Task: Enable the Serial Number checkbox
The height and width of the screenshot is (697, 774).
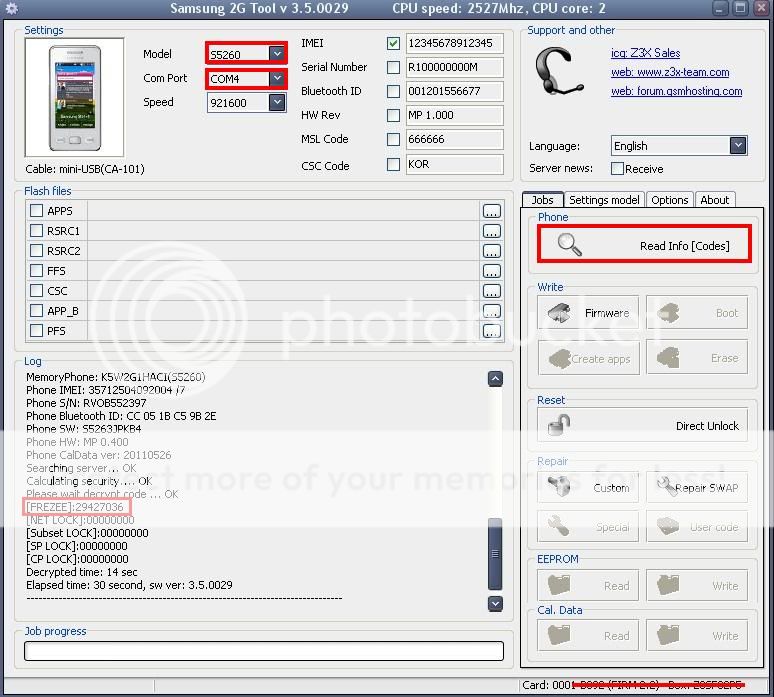Action: pos(393,68)
